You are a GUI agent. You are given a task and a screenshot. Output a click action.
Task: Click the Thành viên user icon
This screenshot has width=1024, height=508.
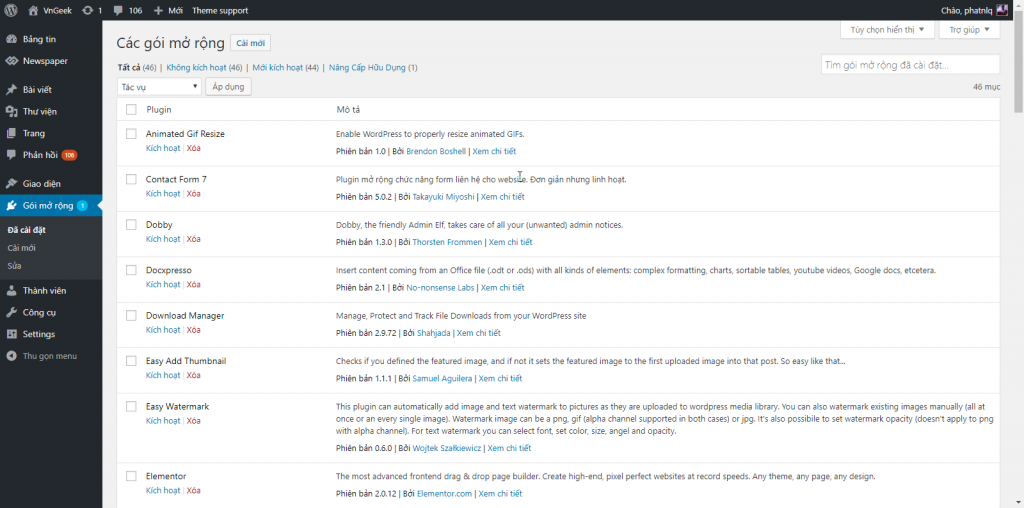(11, 291)
